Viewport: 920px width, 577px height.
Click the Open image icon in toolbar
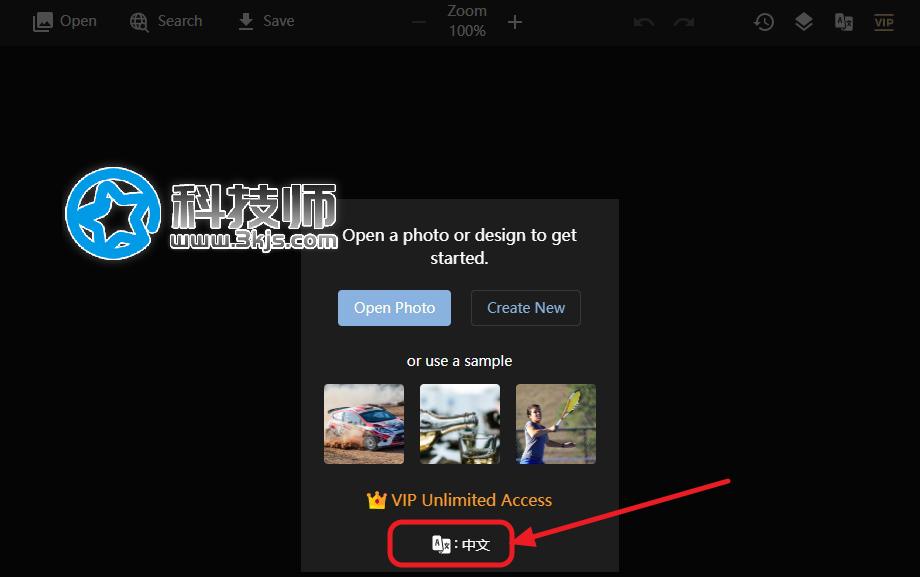[x=42, y=22]
